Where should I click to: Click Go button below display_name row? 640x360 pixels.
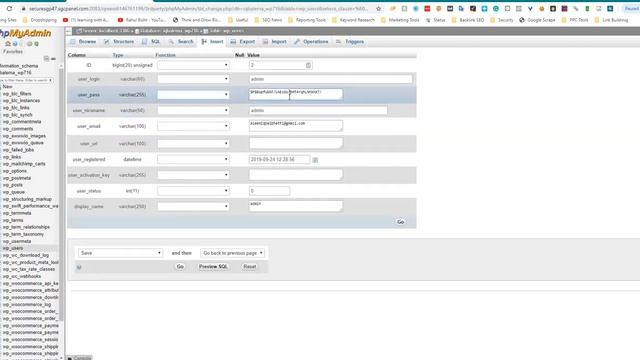[x=400, y=222]
